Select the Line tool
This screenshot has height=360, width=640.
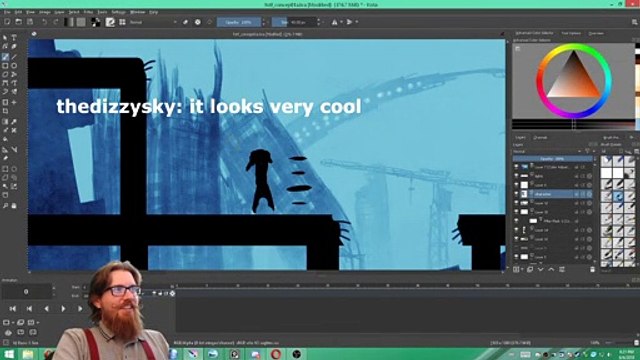point(14,57)
